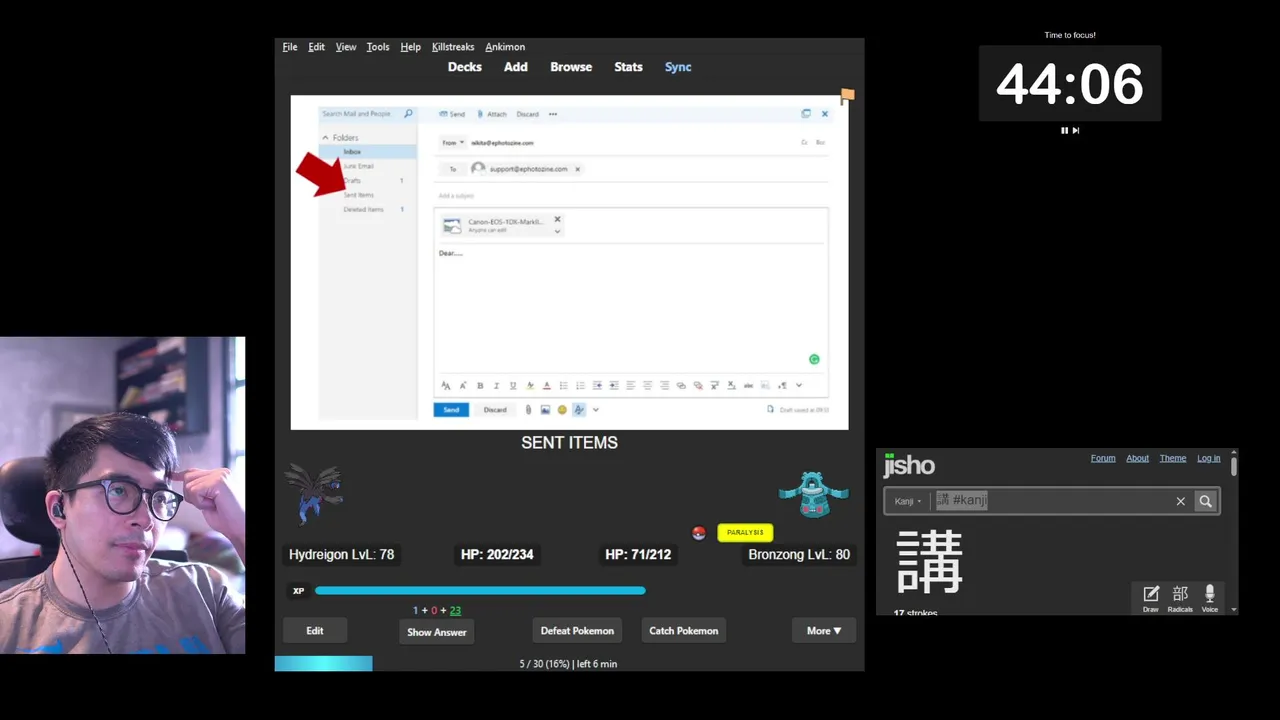Open the Radicals search tool
This screenshot has height=720, width=1280.
click(1180, 598)
